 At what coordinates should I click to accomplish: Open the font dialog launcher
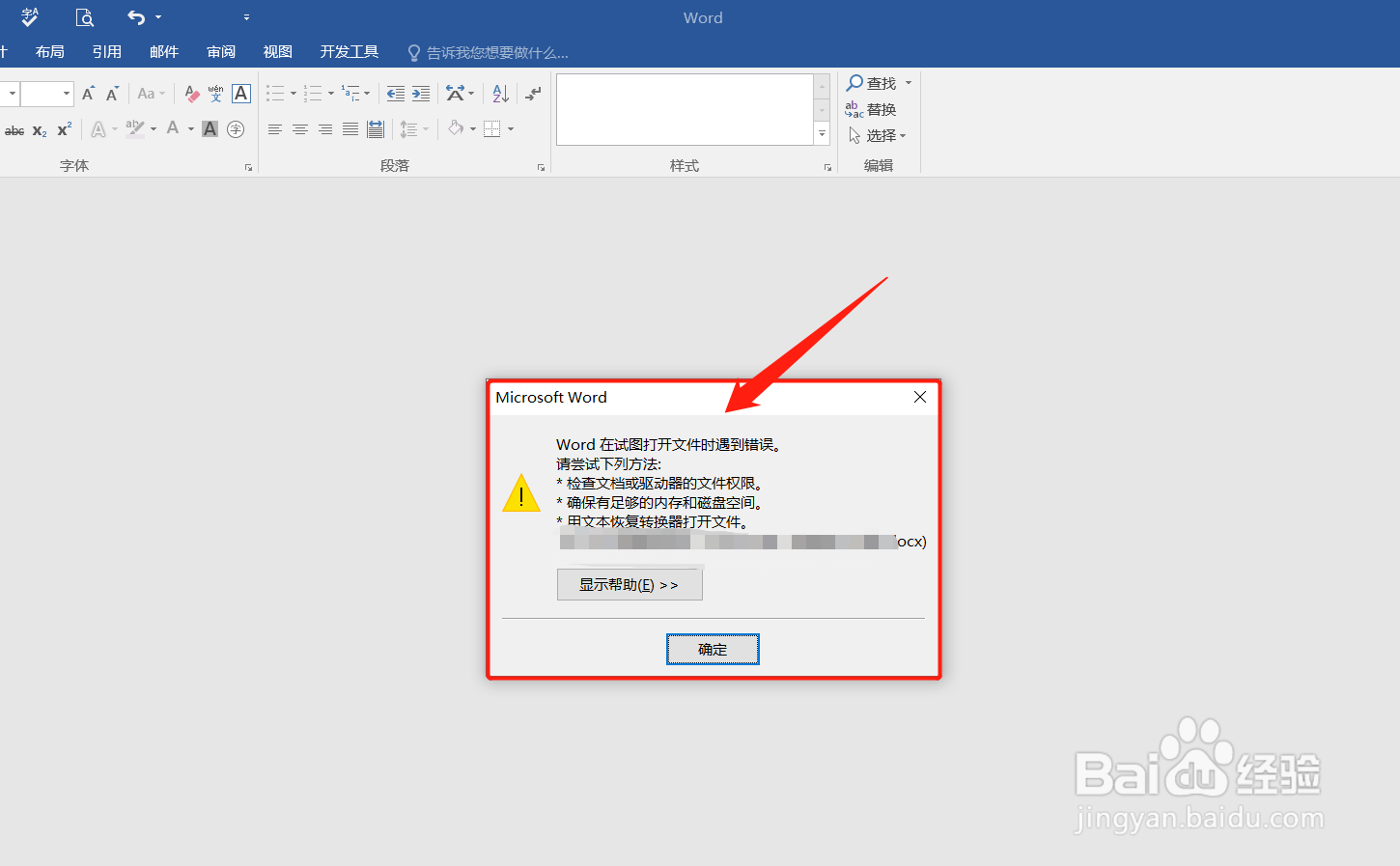point(248,168)
